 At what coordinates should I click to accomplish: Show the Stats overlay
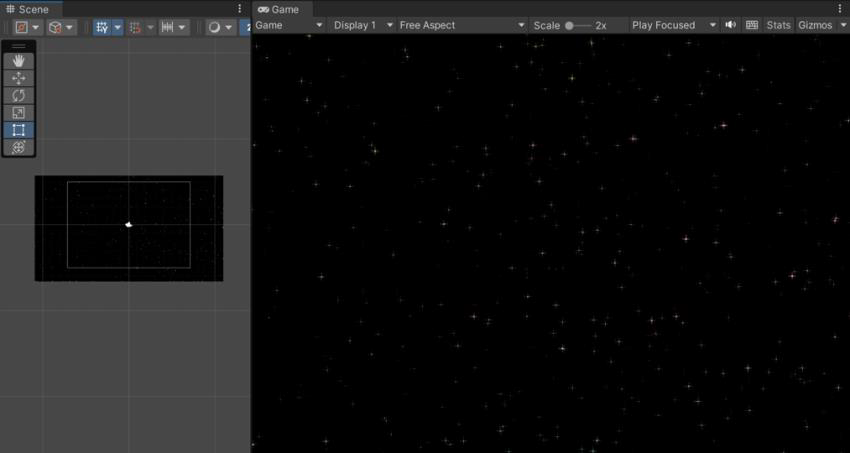778,25
